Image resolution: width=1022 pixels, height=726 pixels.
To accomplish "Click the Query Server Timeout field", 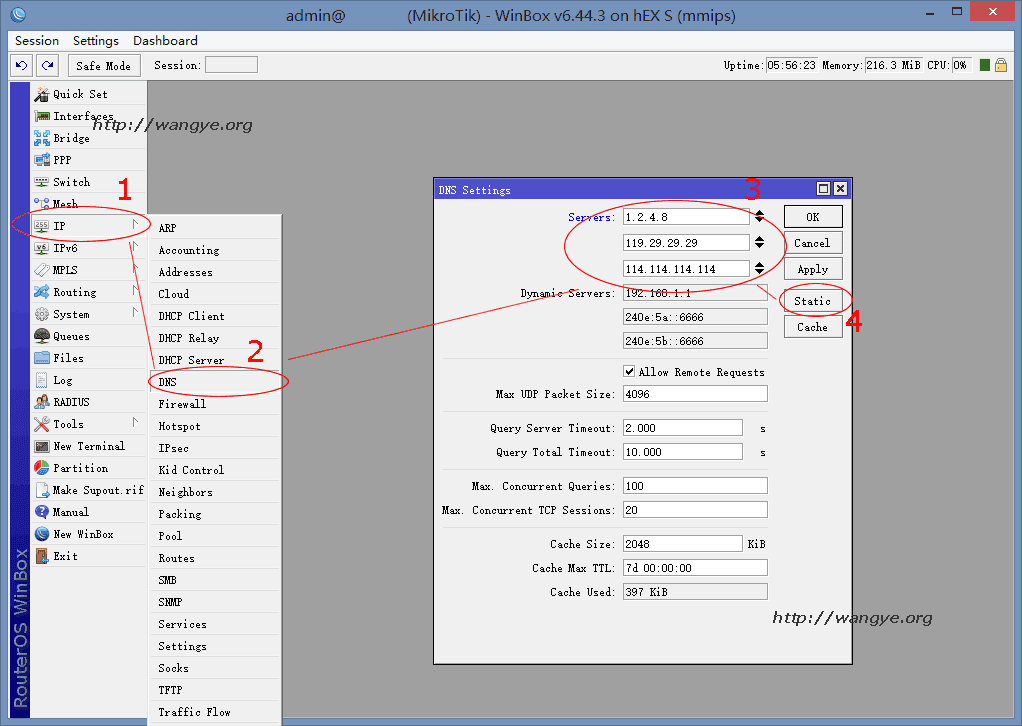I will point(682,428).
